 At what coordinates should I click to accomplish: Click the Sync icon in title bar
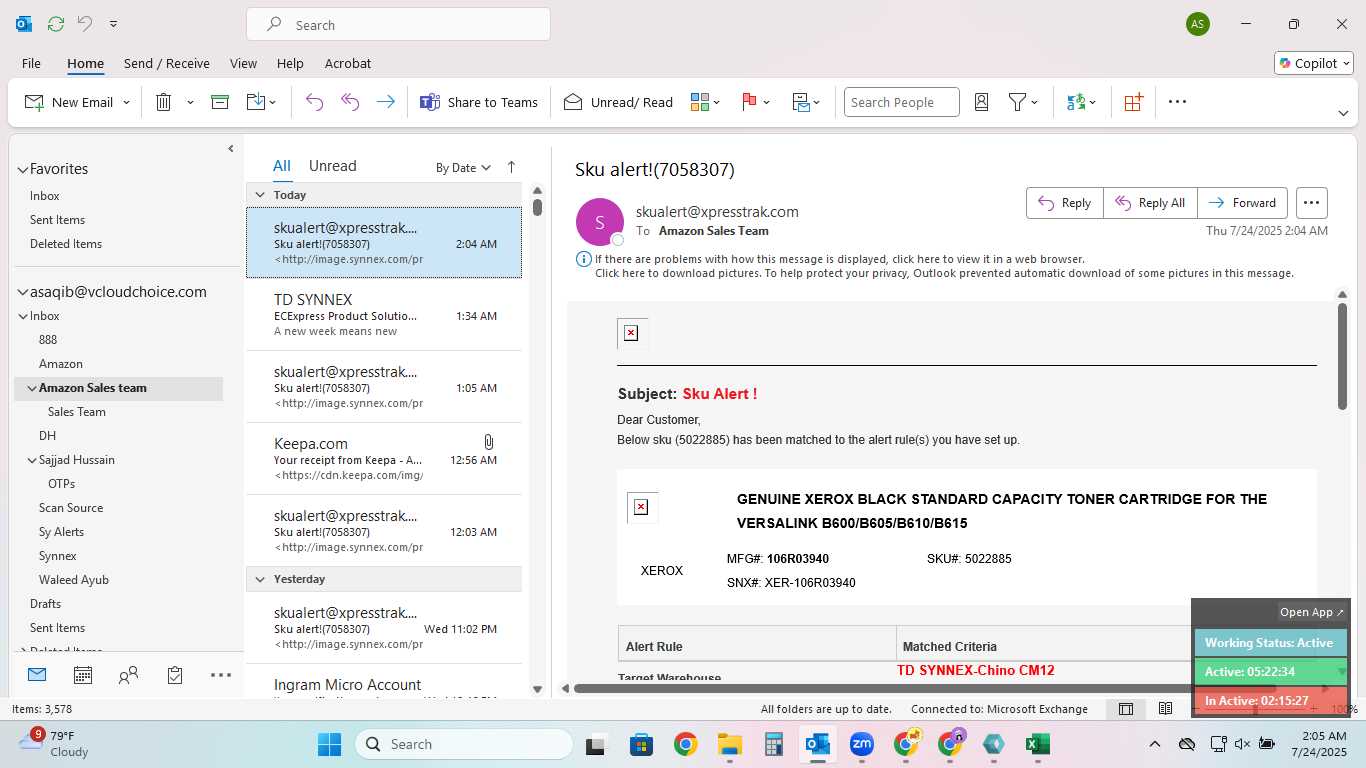(x=56, y=24)
